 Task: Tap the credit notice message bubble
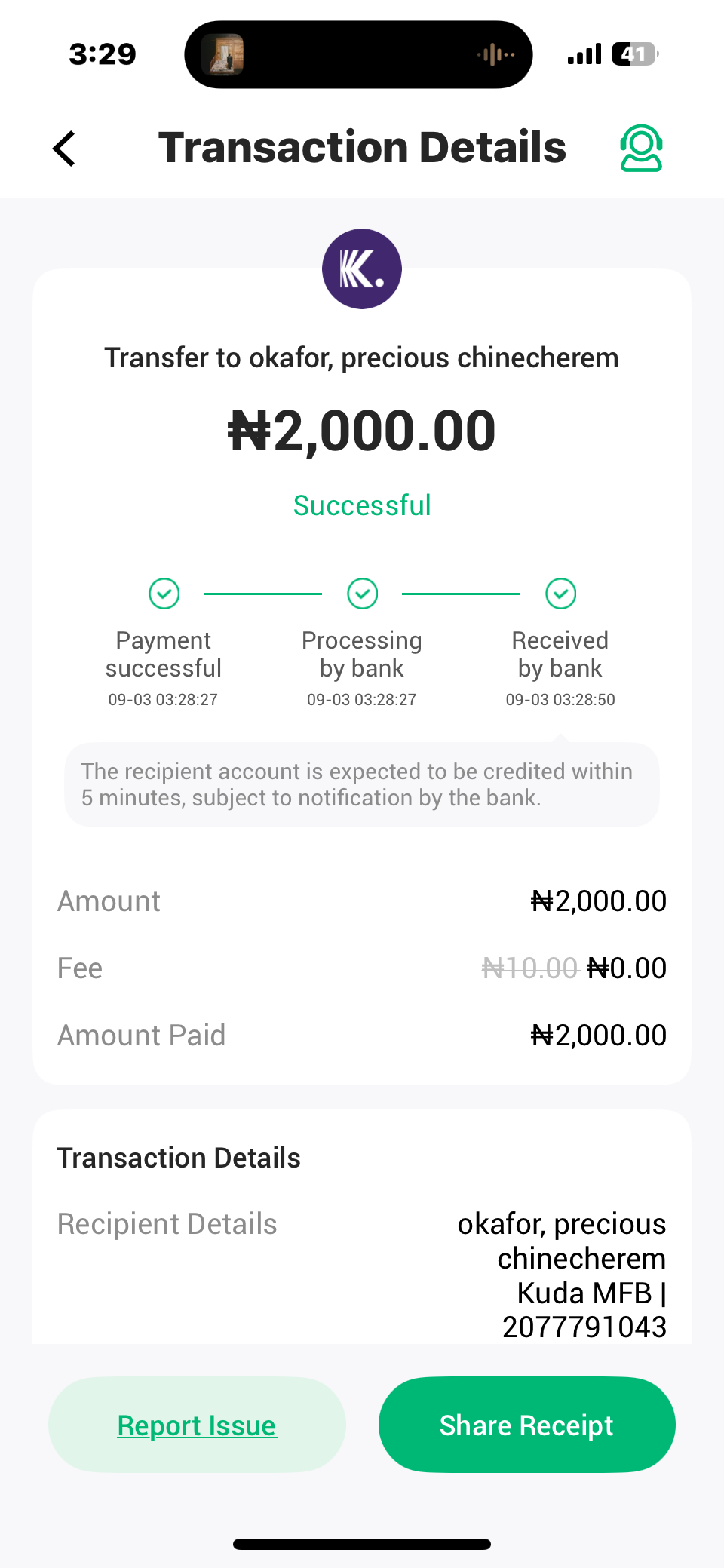[362, 784]
